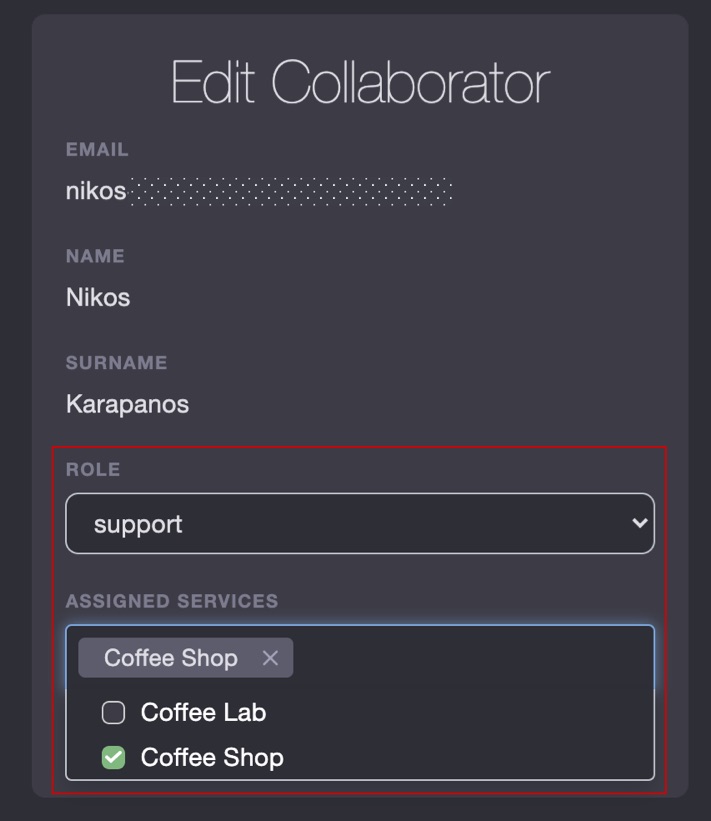The width and height of the screenshot is (711, 821).
Task: Click the ASSIGNED SERVICES label
Action: click(172, 601)
